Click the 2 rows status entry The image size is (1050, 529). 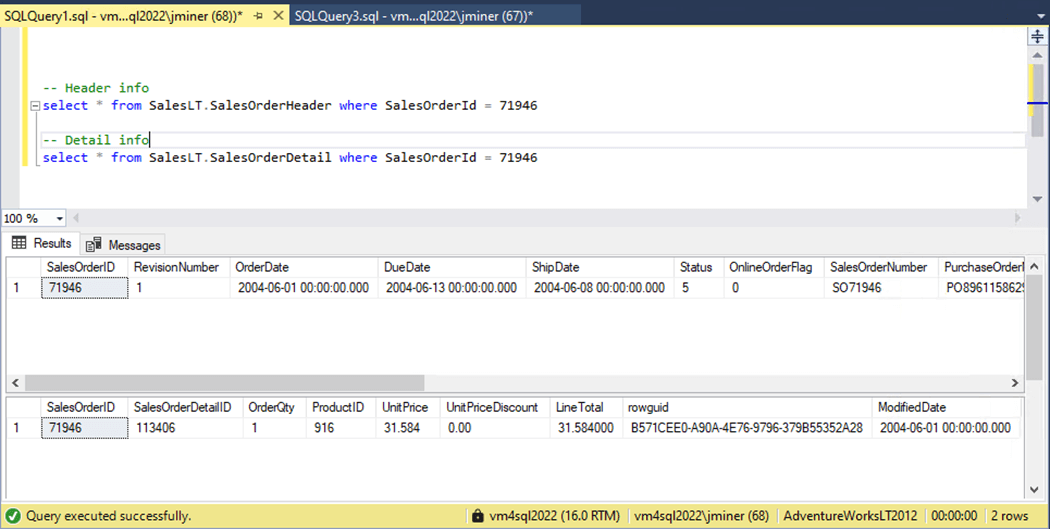[1009, 516]
